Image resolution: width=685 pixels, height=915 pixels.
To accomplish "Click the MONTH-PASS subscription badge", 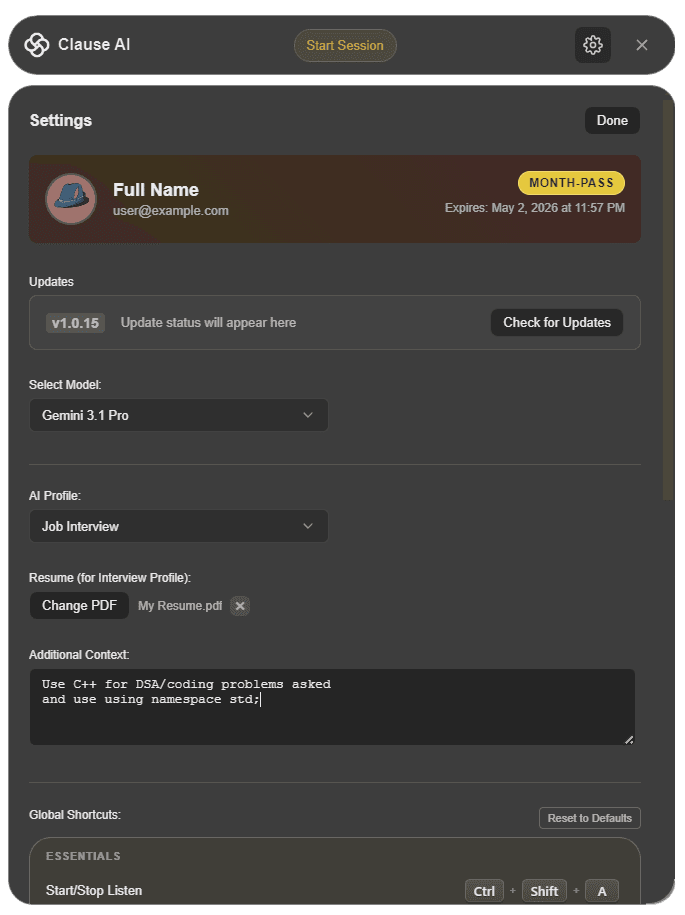I will [x=571, y=183].
